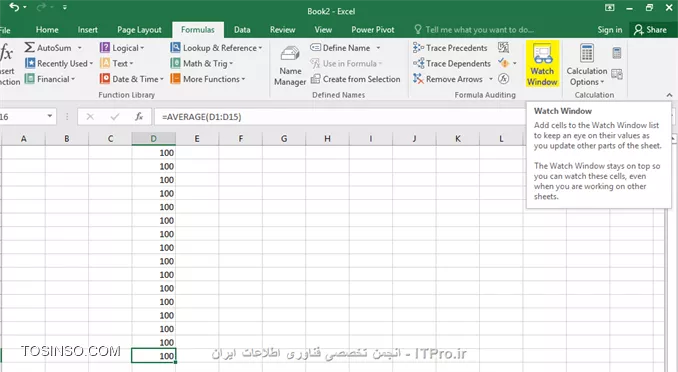Click the Insert Function fx in formula bar
The image size is (678, 372).
click(x=139, y=117)
